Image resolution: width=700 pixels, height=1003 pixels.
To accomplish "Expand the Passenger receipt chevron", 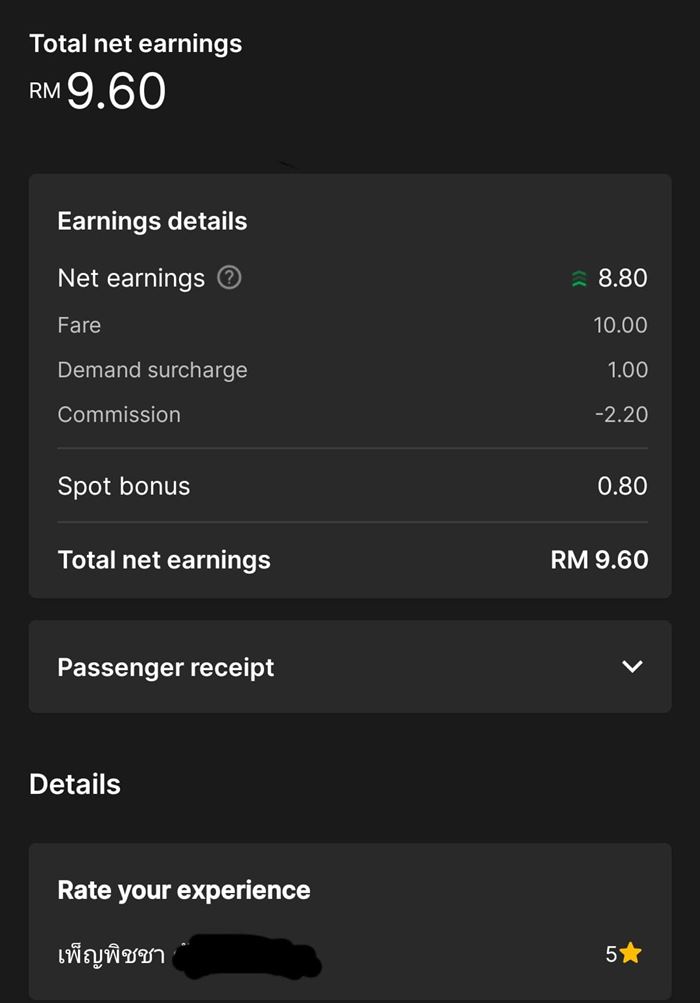I will point(632,667).
